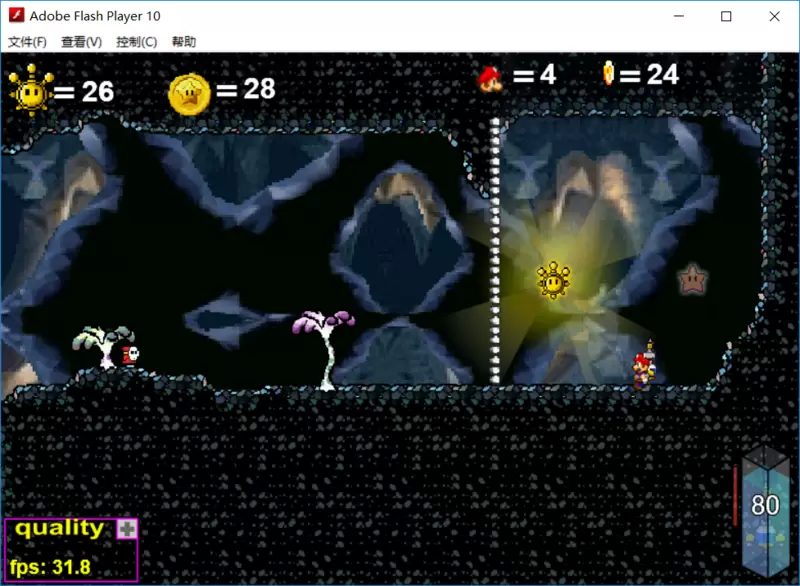Increase quality with the plus button
The width and height of the screenshot is (800, 586).
(127, 529)
